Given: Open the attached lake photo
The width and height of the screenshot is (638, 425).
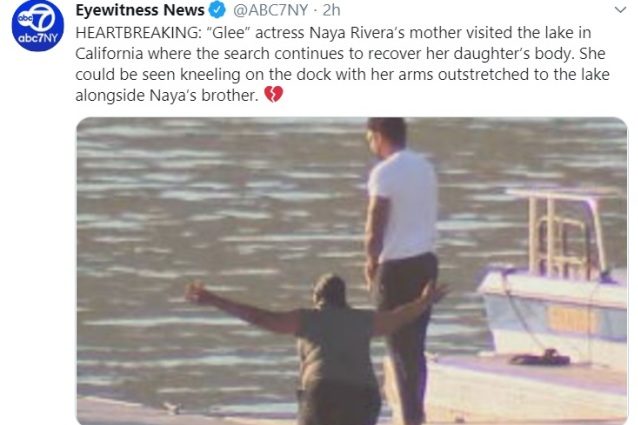Looking at the screenshot, I should [352, 271].
